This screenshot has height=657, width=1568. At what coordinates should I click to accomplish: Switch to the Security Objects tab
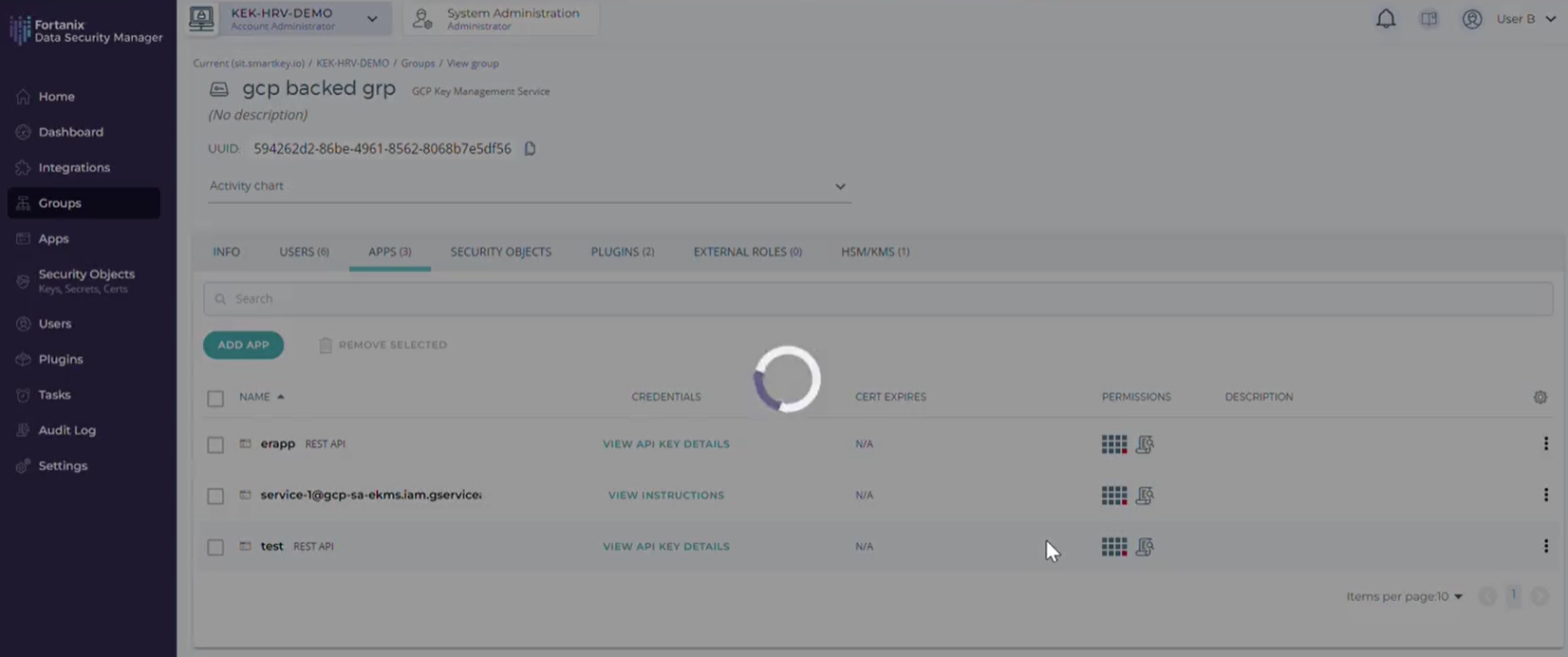pos(500,252)
